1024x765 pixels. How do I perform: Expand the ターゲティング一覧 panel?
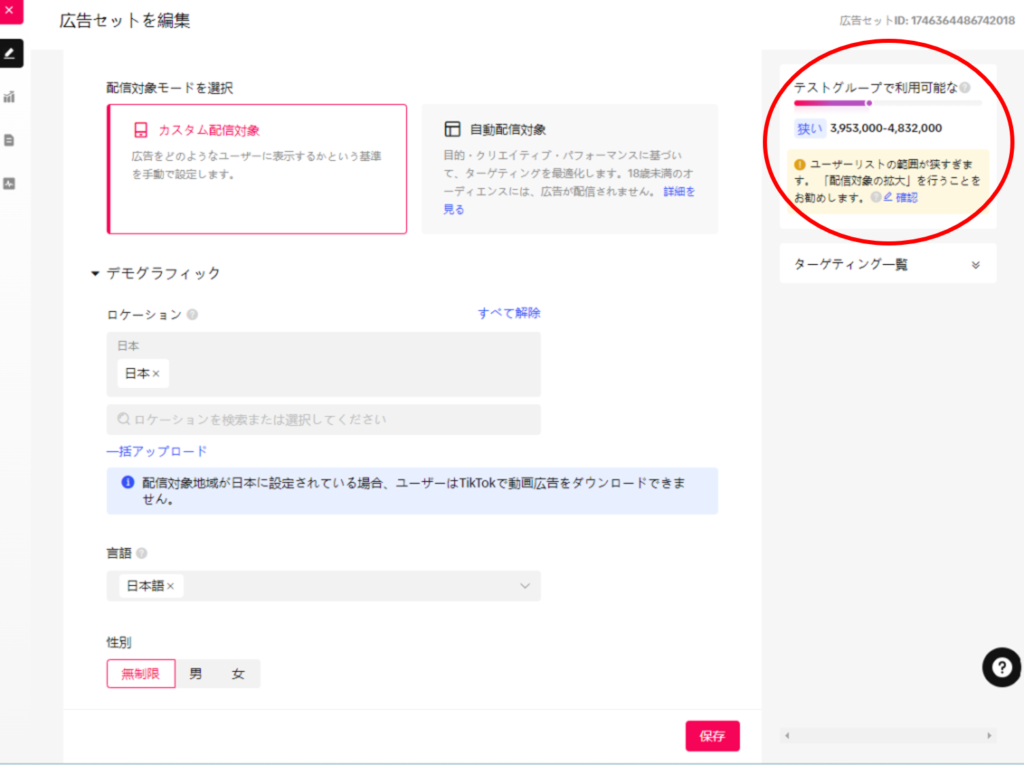975,265
